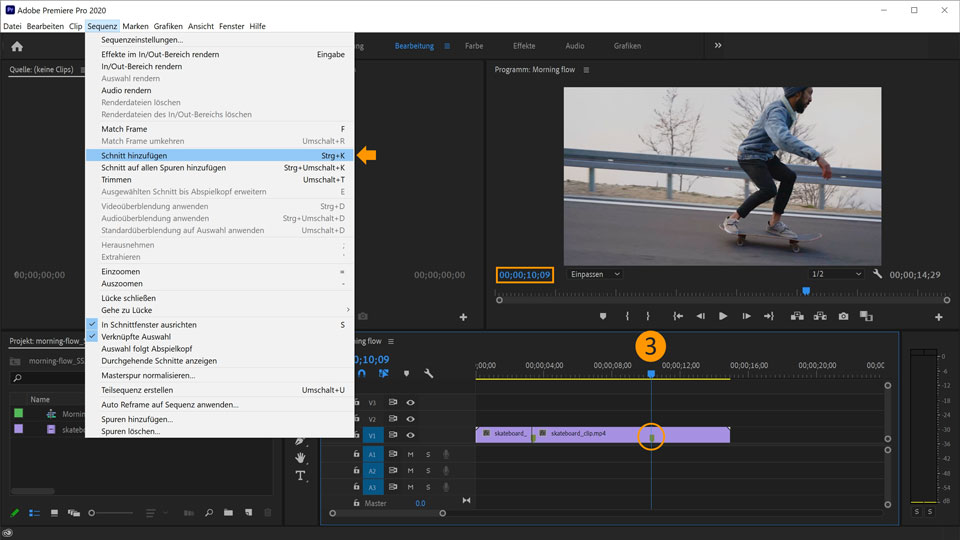Mute audio track A1
The image size is (960, 540).
pos(410,454)
